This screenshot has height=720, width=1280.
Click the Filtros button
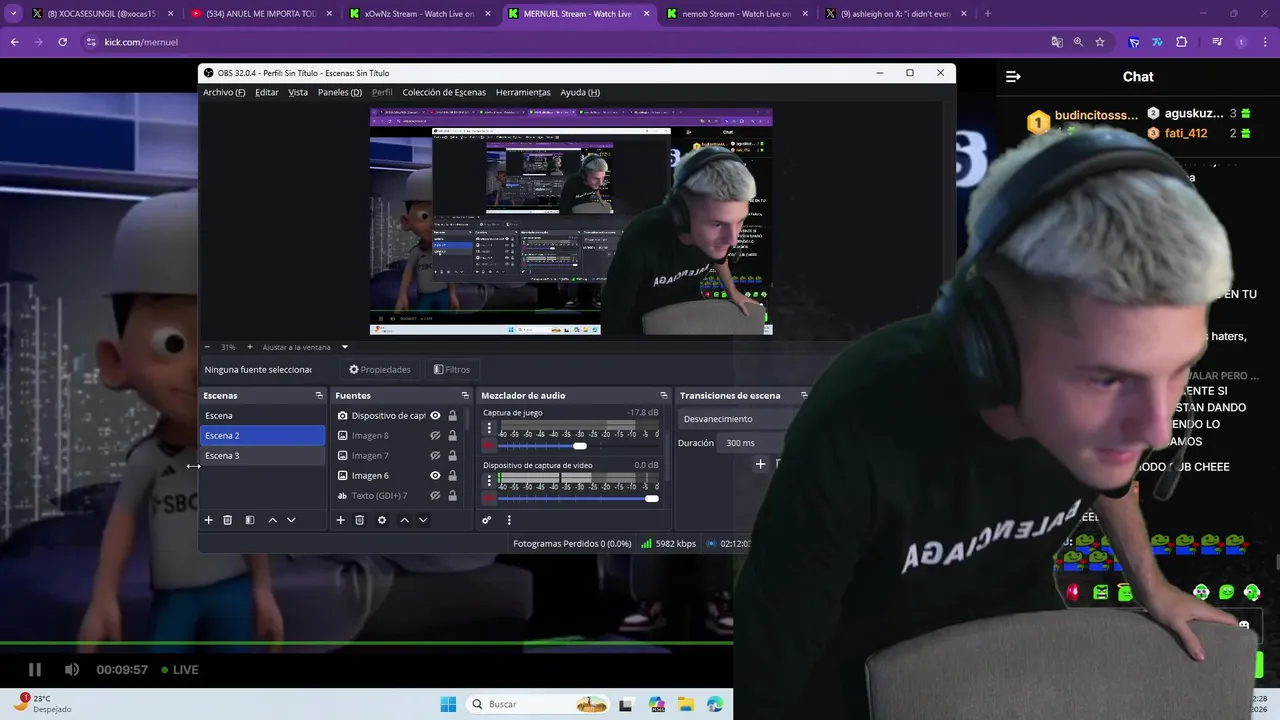(x=451, y=370)
